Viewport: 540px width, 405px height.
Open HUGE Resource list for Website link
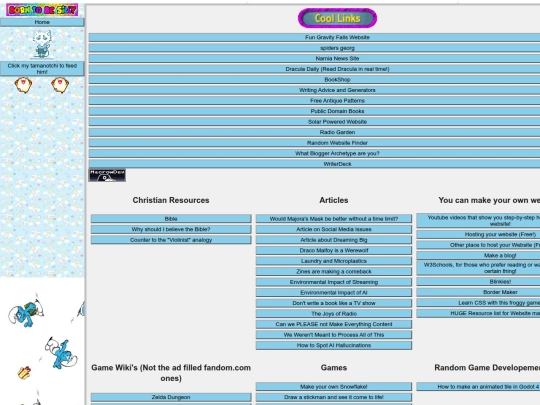coord(478,313)
